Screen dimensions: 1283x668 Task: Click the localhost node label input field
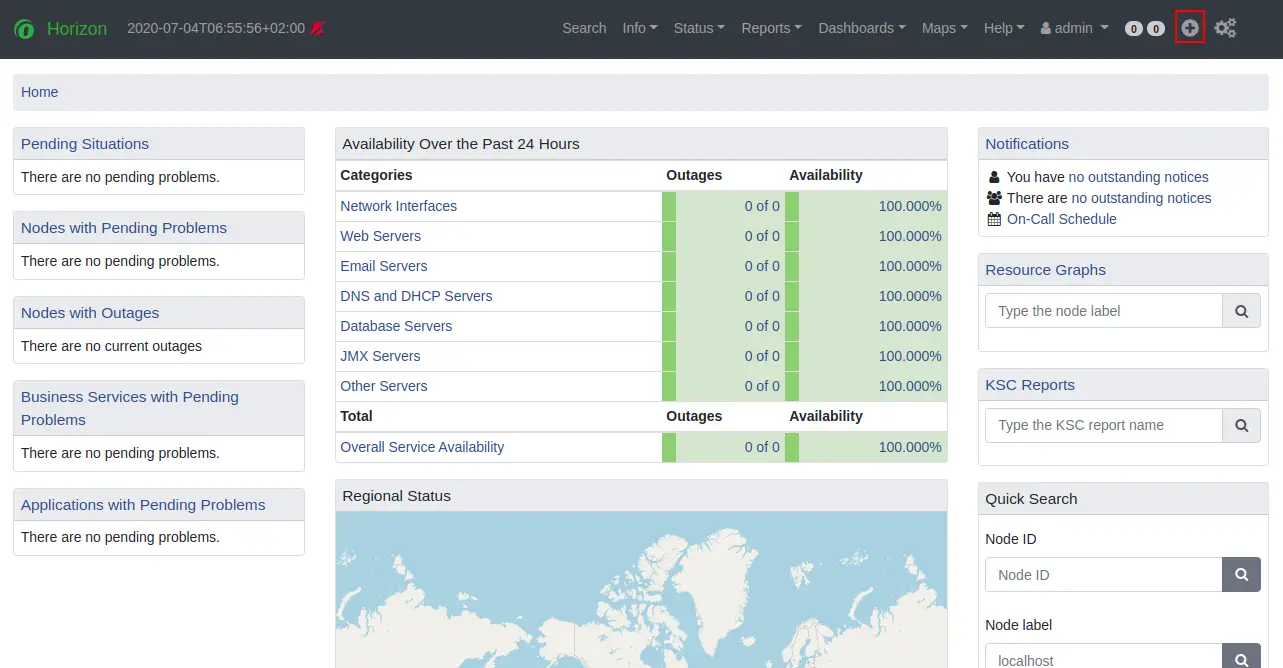coord(1100,659)
